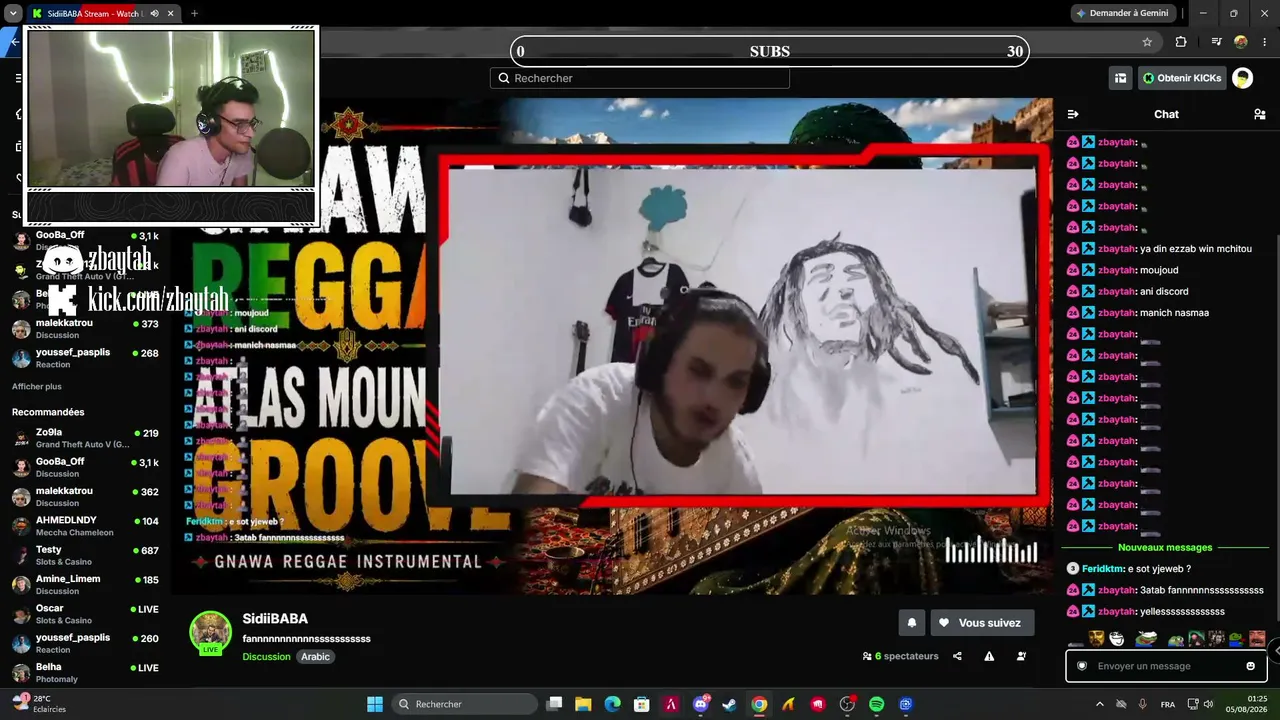Open Windows taskbar Rechercher search box
1280x720 pixels.
coord(463,704)
